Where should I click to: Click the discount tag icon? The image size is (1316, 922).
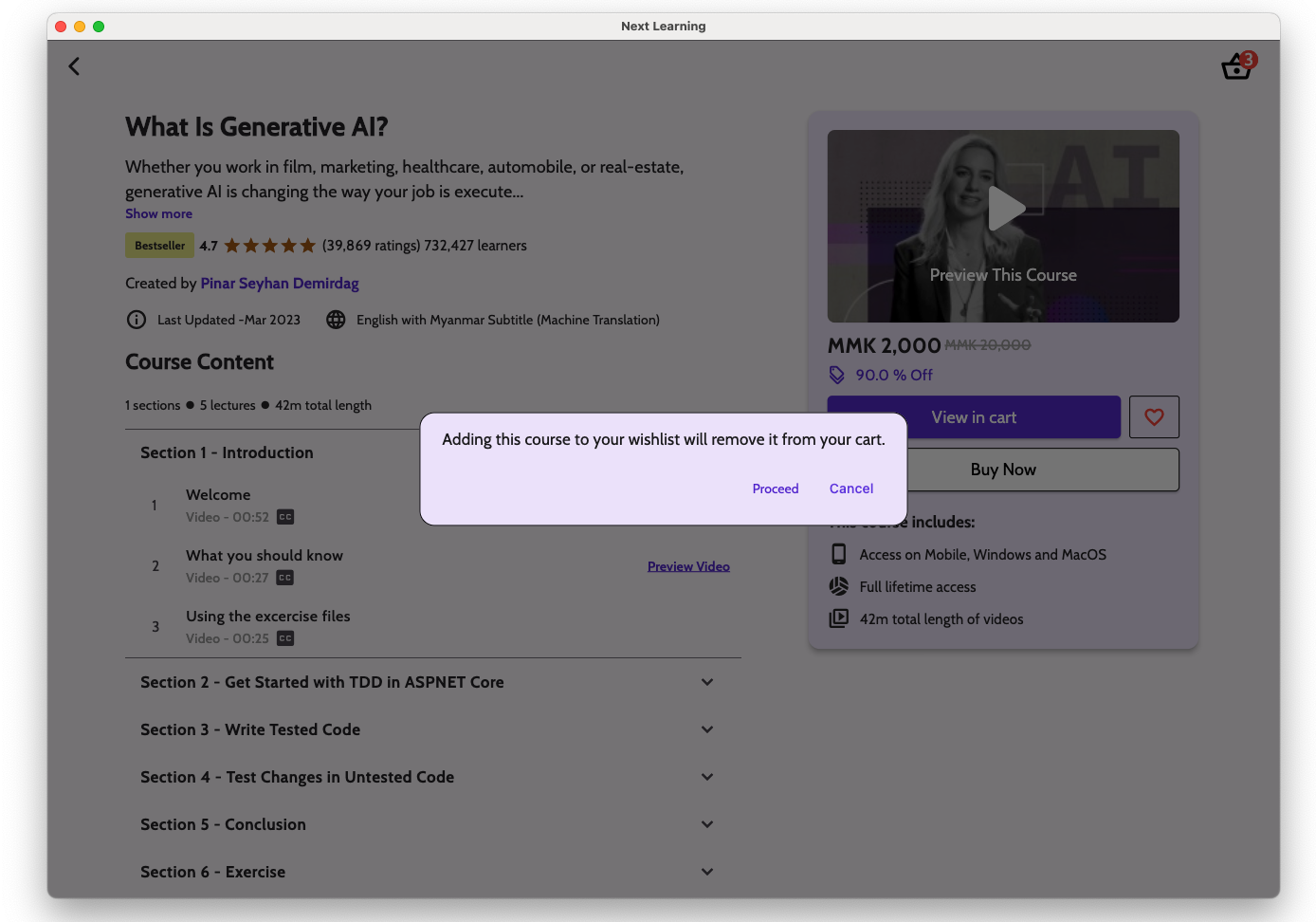[837, 375]
